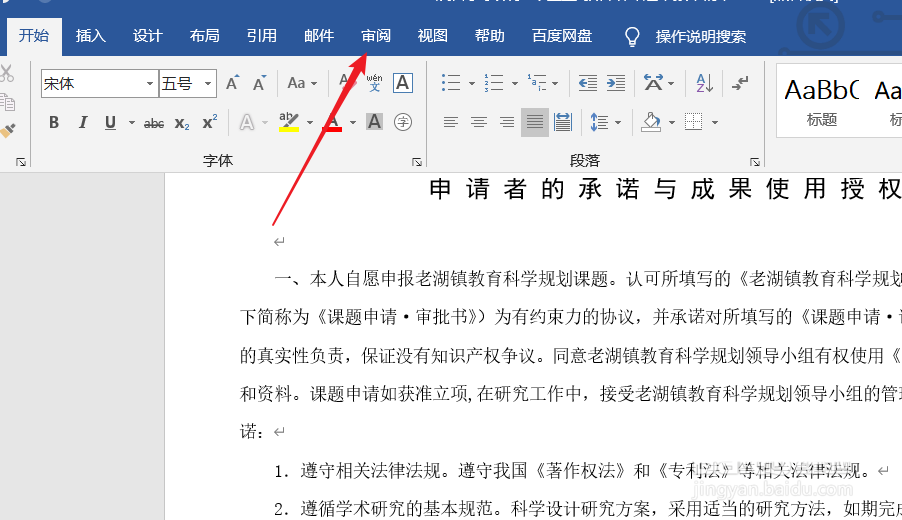Open the 帮助 tab

click(x=490, y=36)
